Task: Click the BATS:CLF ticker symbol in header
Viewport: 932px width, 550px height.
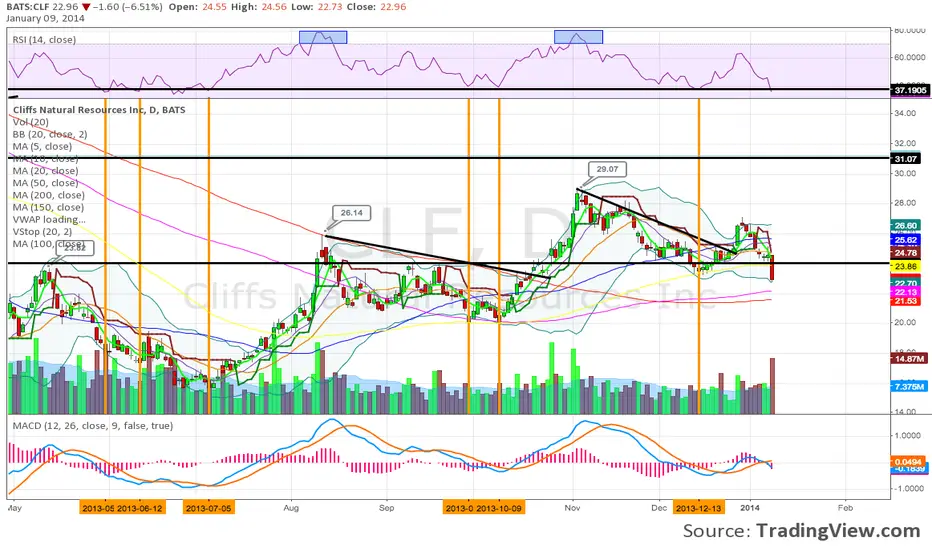Action: coord(30,7)
